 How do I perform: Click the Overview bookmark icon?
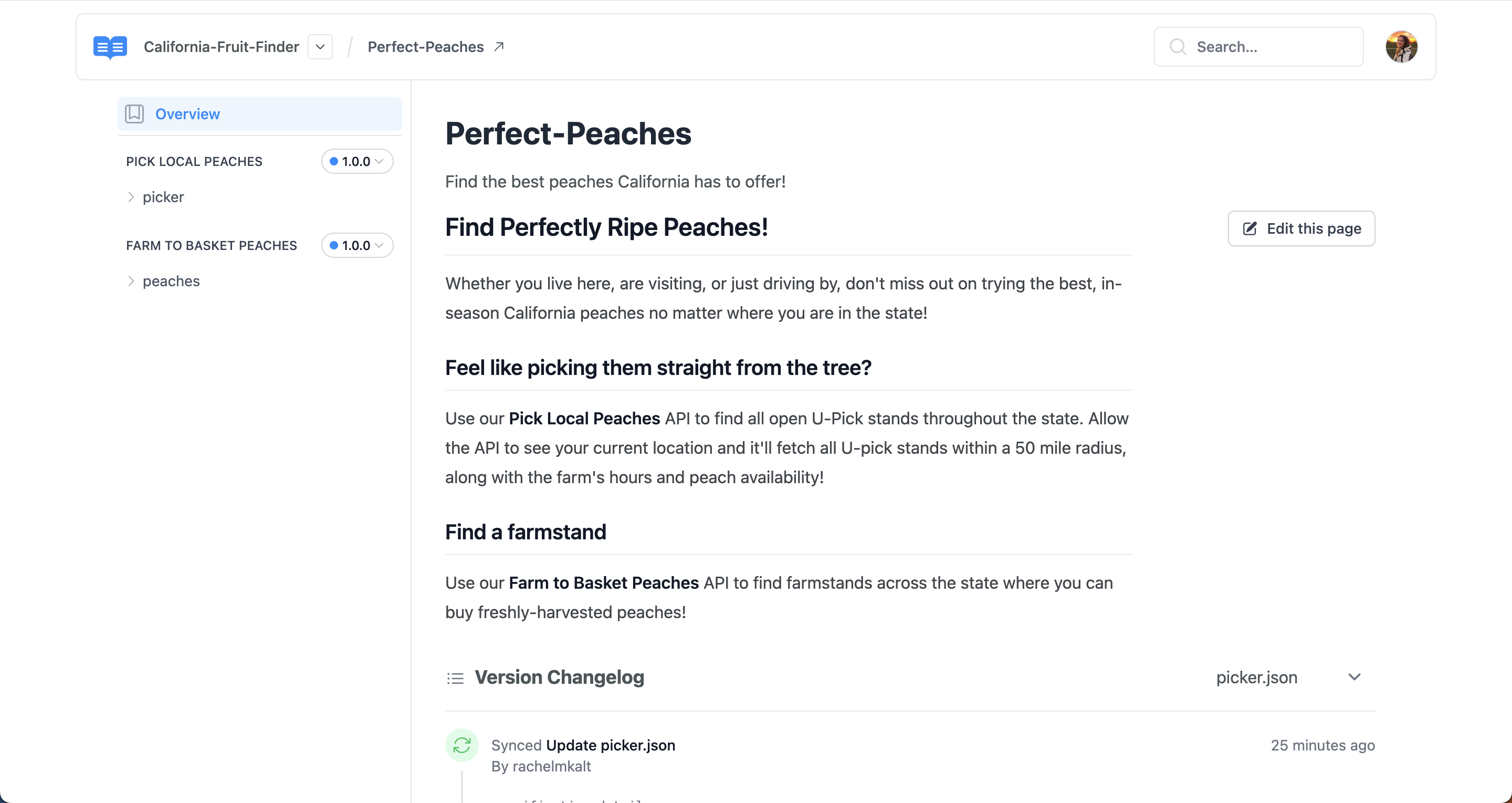(134, 114)
